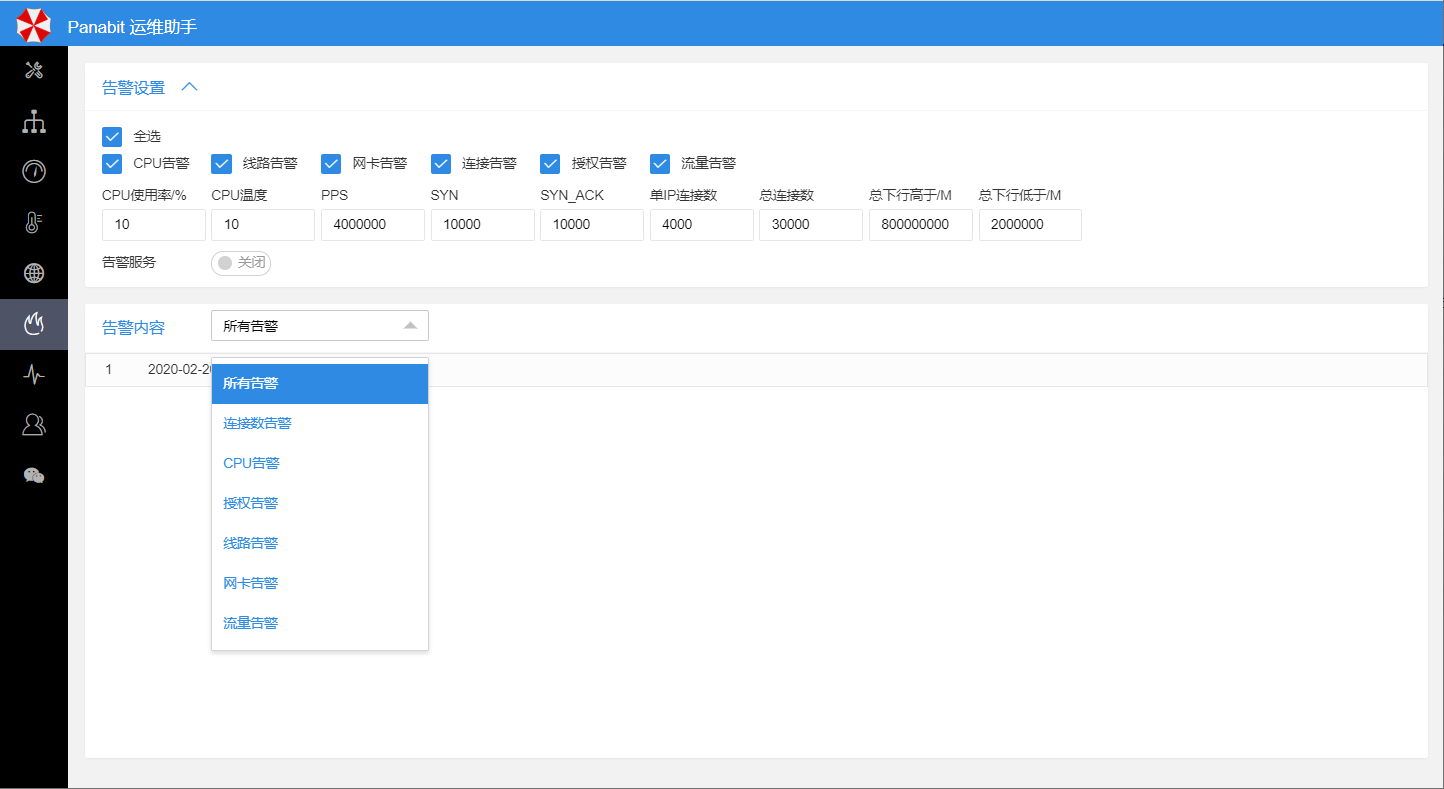1444x789 pixels.
Task: Click the PPS value input field
Action: tap(372, 225)
